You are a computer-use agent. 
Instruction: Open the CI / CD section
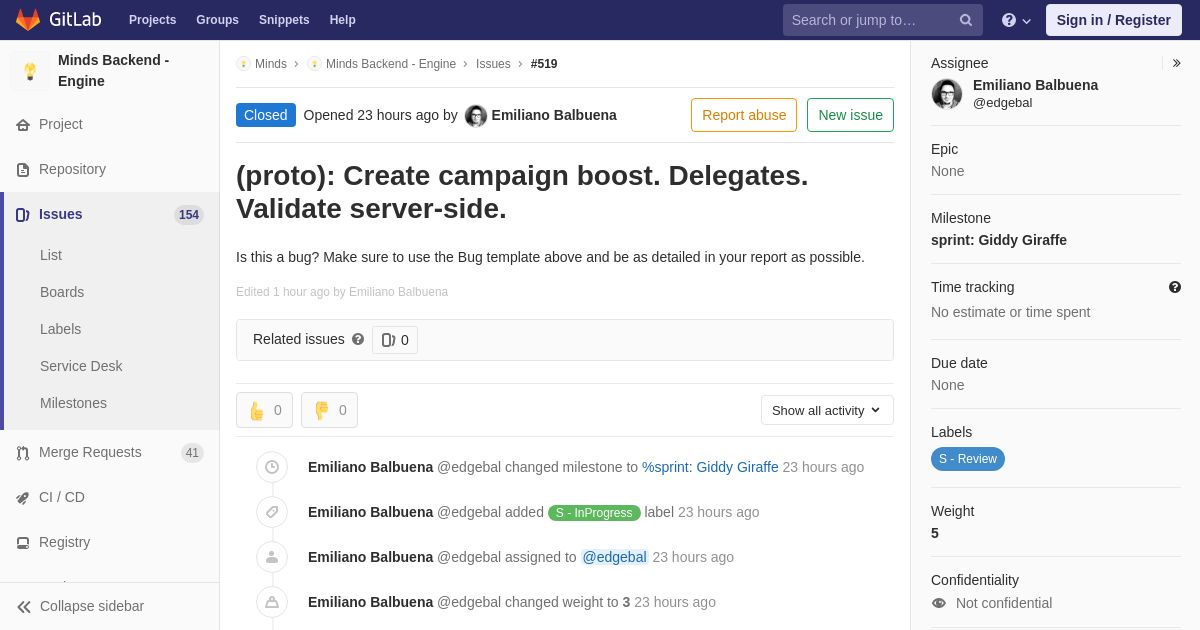click(61, 497)
